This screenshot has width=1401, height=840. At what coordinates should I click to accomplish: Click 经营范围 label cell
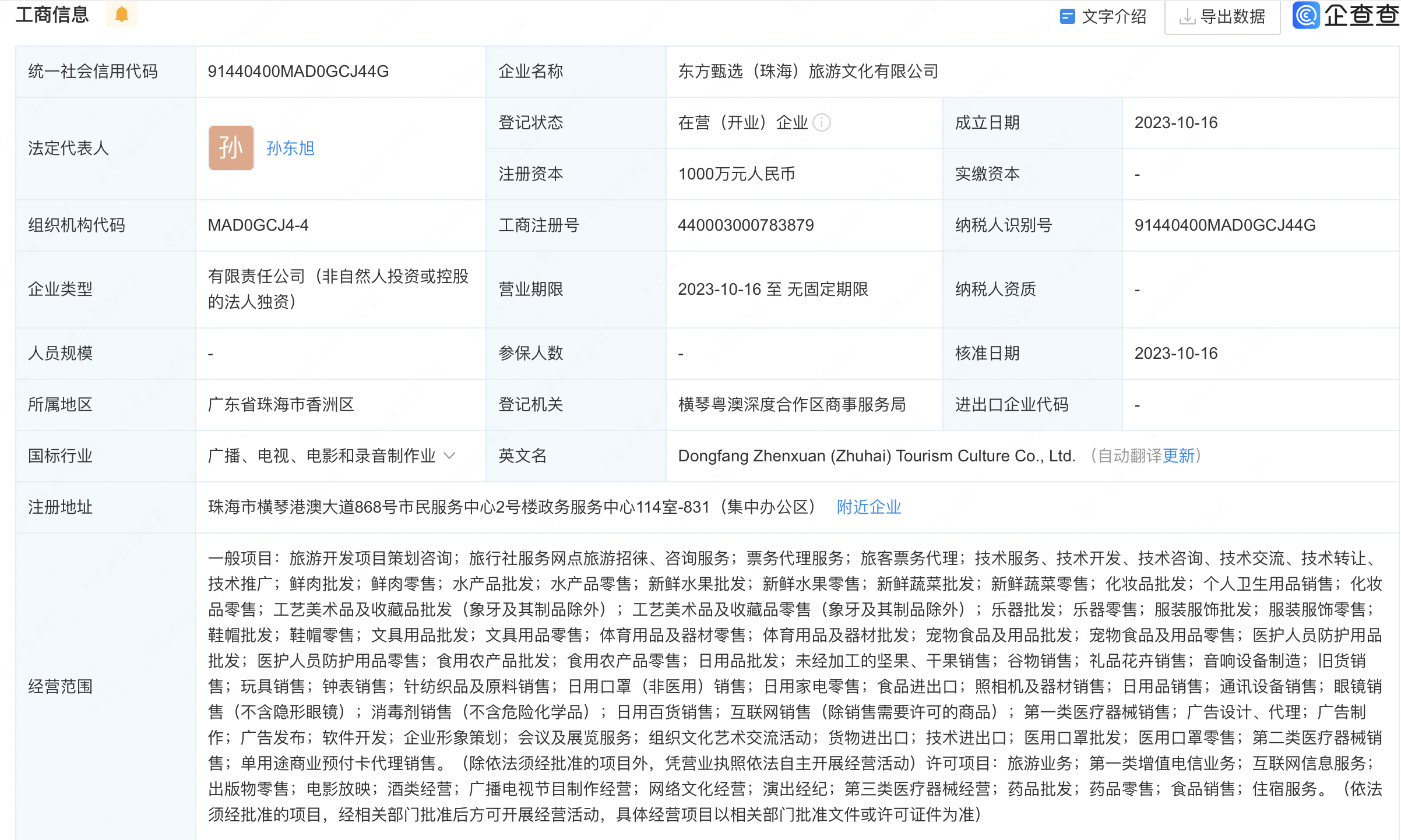(105, 687)
